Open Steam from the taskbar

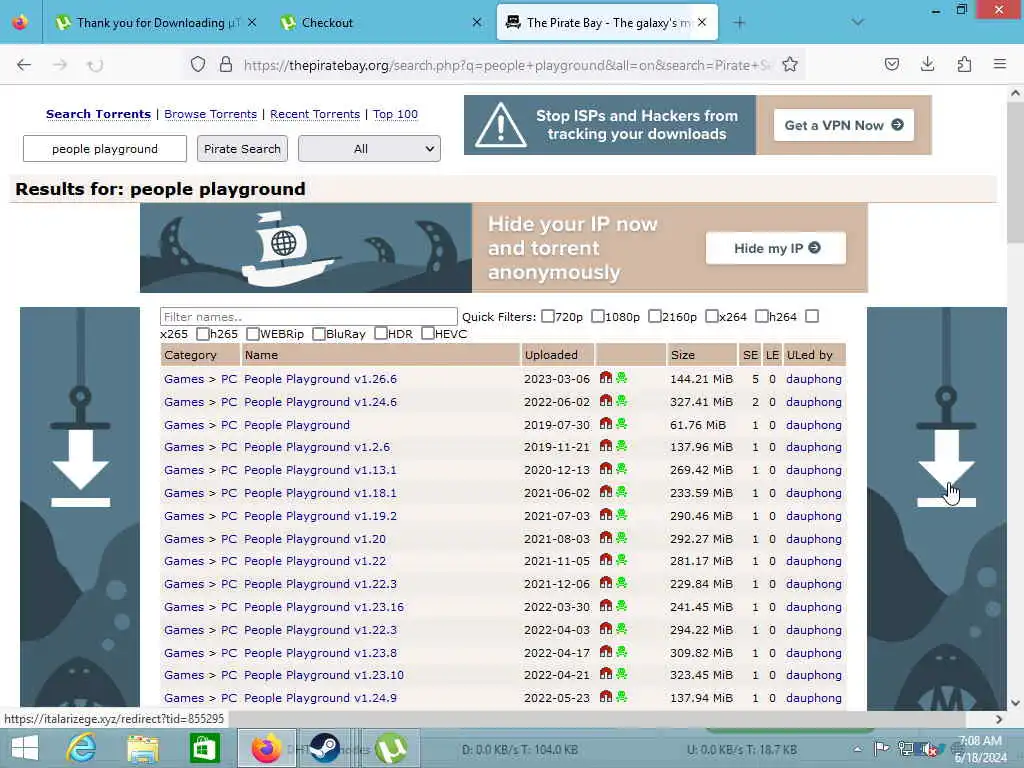coord(323,748)
